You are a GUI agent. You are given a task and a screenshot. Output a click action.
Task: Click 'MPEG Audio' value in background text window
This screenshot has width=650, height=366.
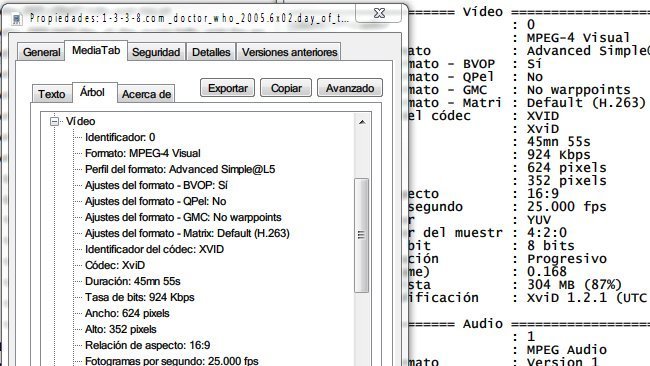pyautogui.click(x=567, y=350)
